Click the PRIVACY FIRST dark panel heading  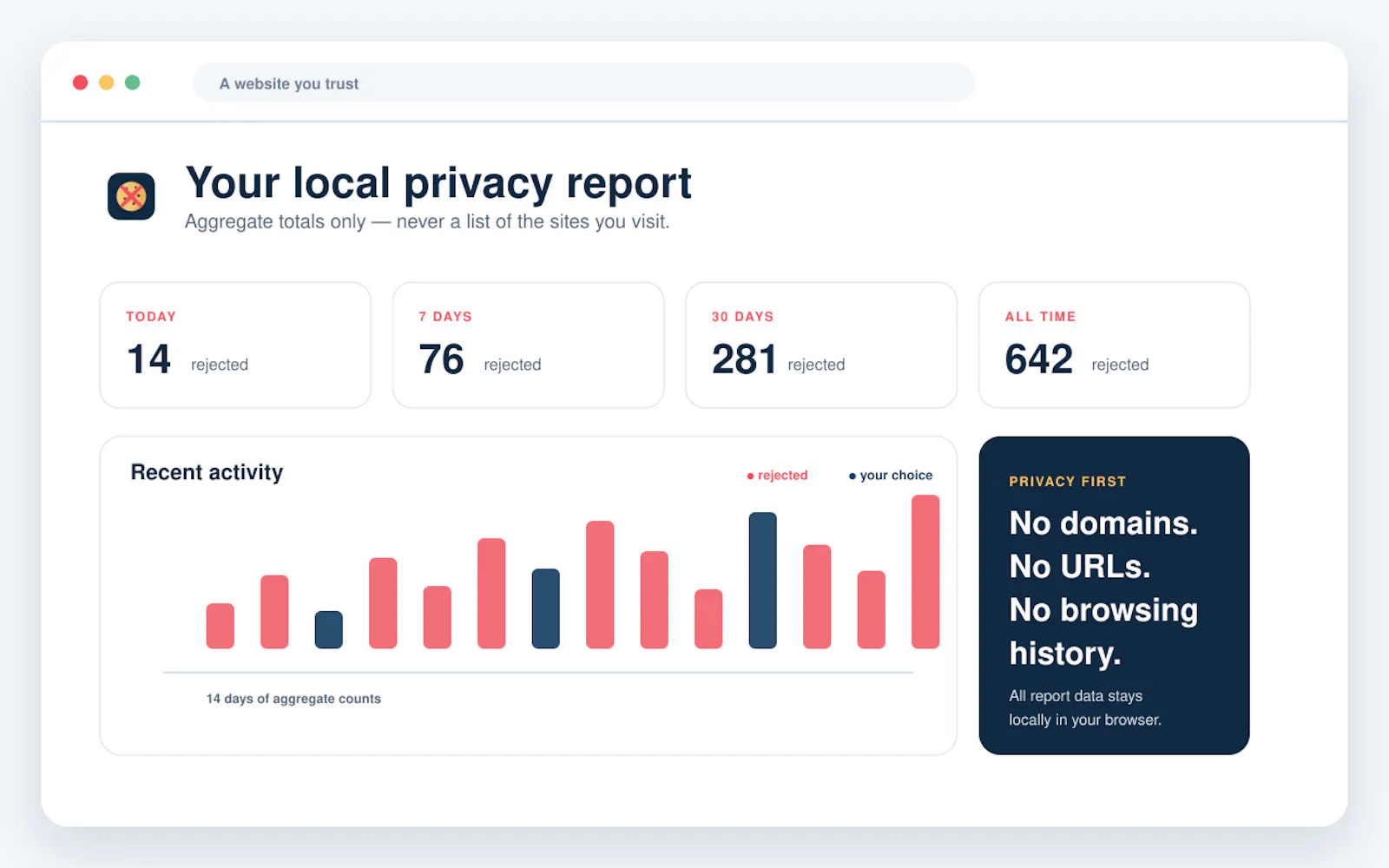[x=1067, y=482]
